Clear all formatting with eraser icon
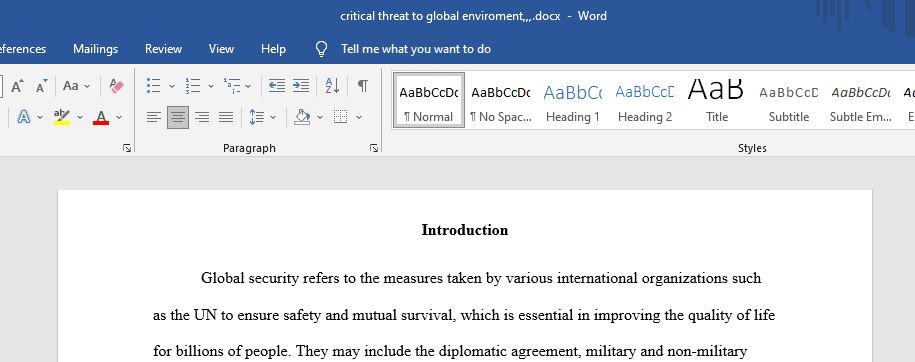 (117, 86)
